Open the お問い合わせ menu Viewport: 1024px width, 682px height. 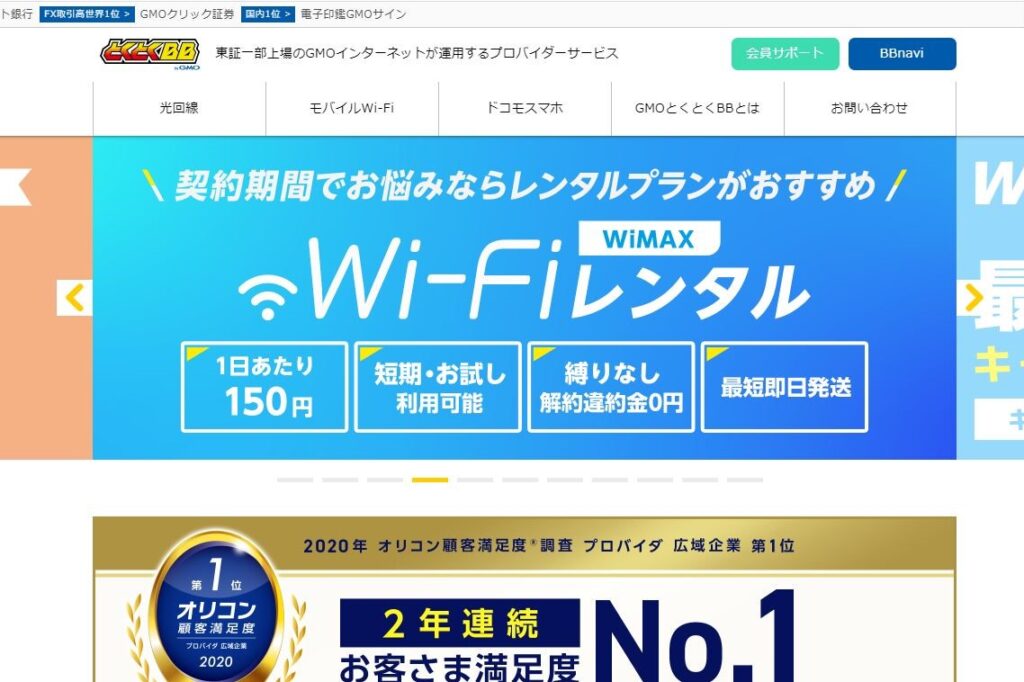point(870,108)
